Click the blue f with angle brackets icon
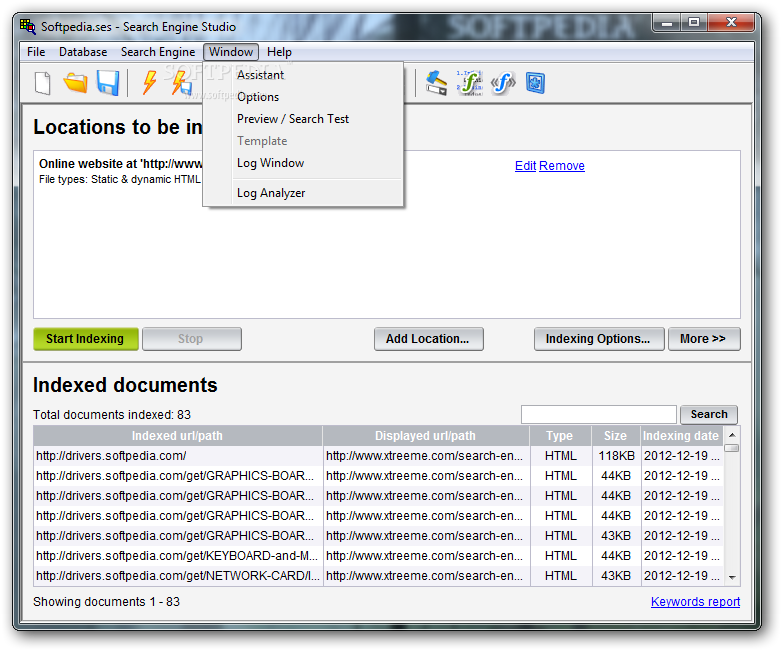The height and width of the screenshot is (651, 782). [x=503, y=83]
